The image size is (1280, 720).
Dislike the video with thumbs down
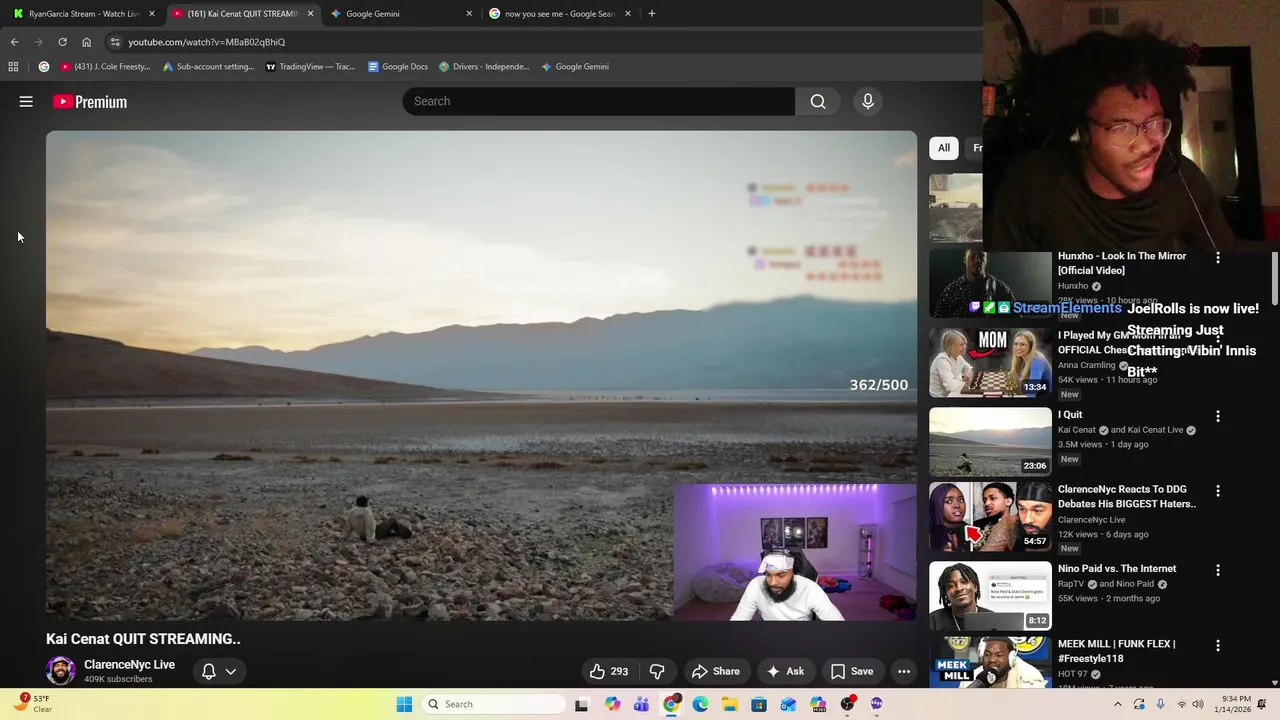(x=657, y=671)
